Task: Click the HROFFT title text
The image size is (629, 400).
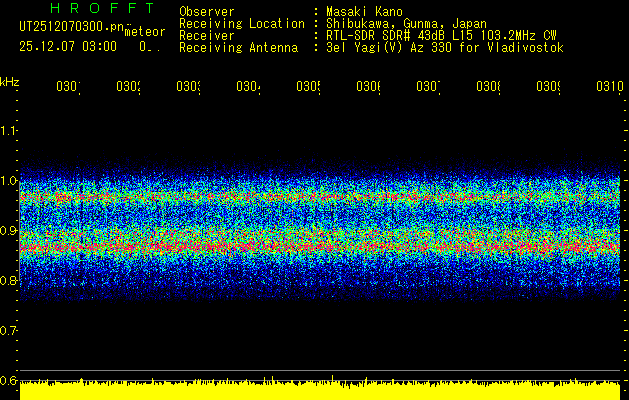Action: click(x=102, y=8)
